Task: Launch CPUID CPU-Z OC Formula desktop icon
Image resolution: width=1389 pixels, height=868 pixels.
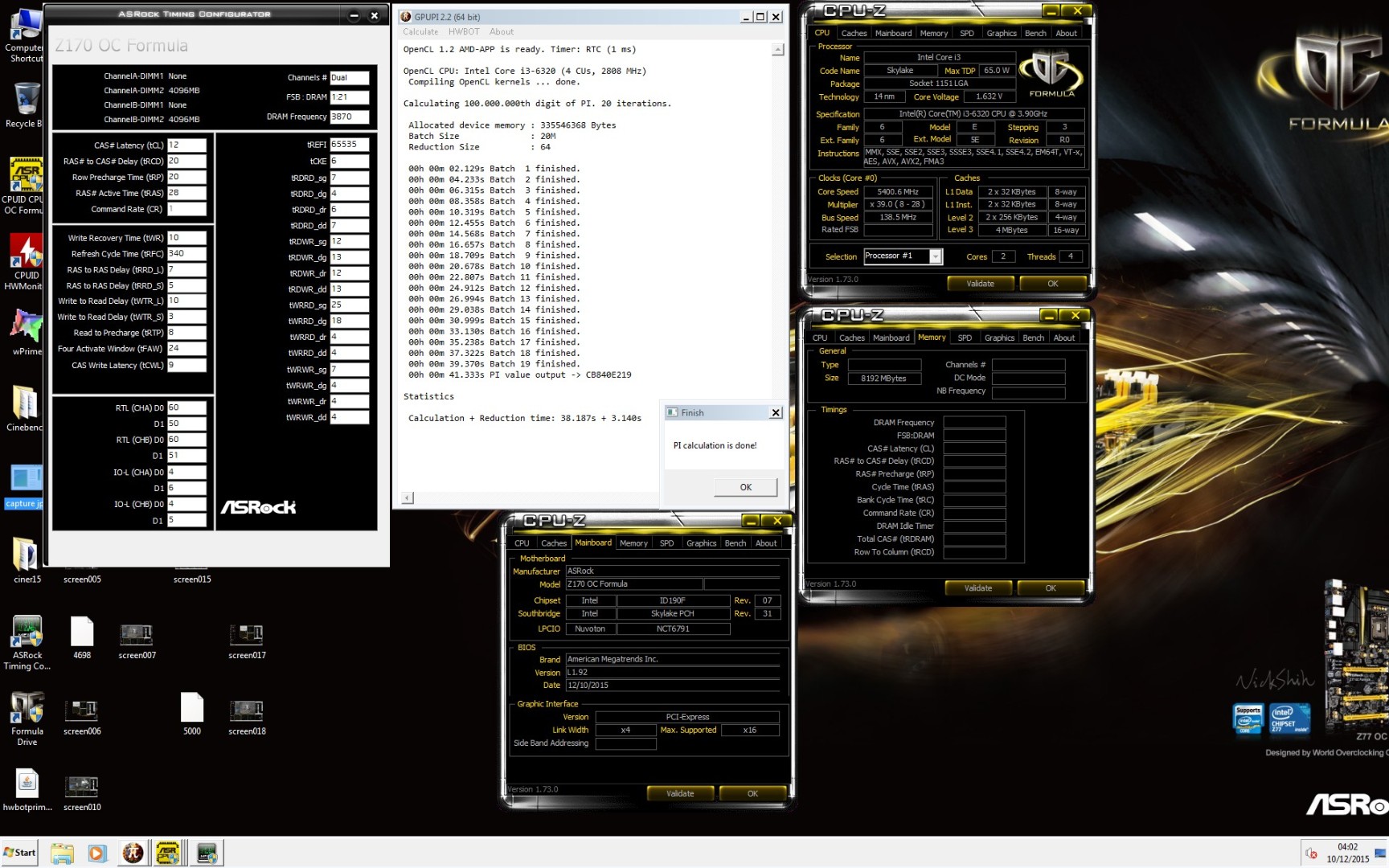Action: (x=26, y=186)
